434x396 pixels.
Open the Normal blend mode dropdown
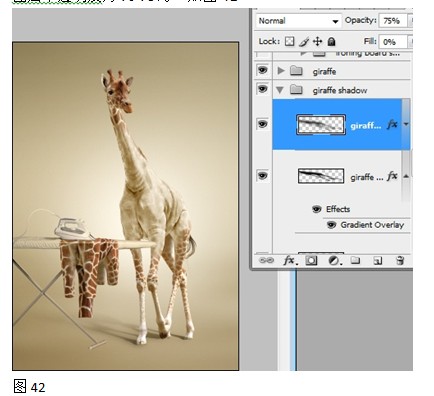(x=299, y=21)
